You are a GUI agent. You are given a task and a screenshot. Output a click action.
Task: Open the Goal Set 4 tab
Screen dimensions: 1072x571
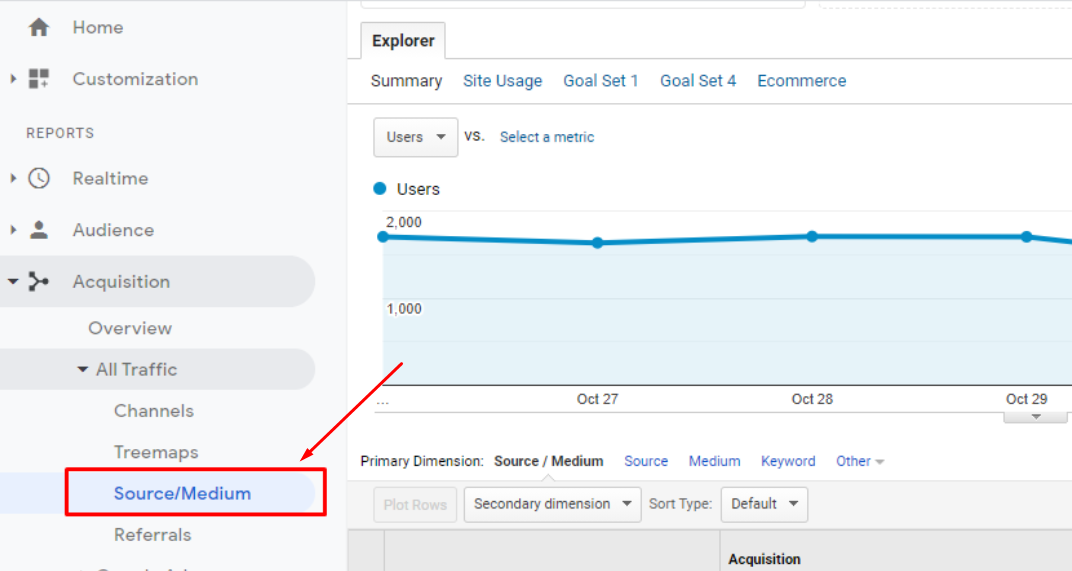point(698,81)
